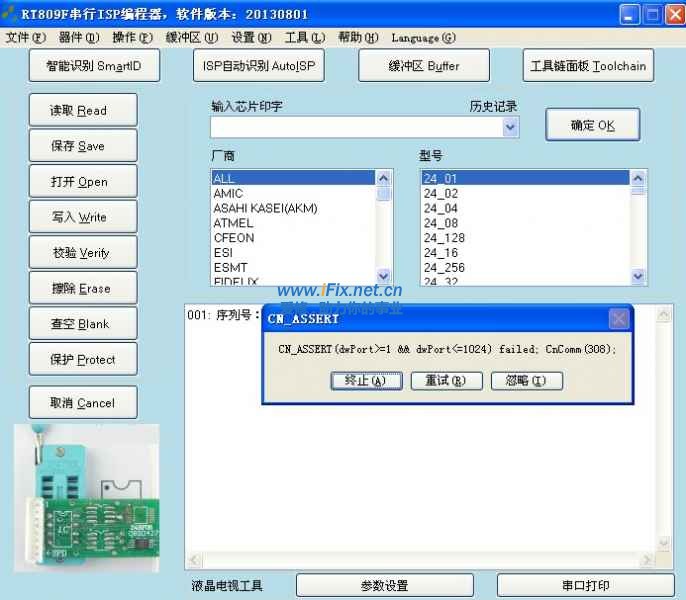Viewport: 686px width, 600px height.
Task: Click the 保护 Protect button
Action: pos(83,359)
